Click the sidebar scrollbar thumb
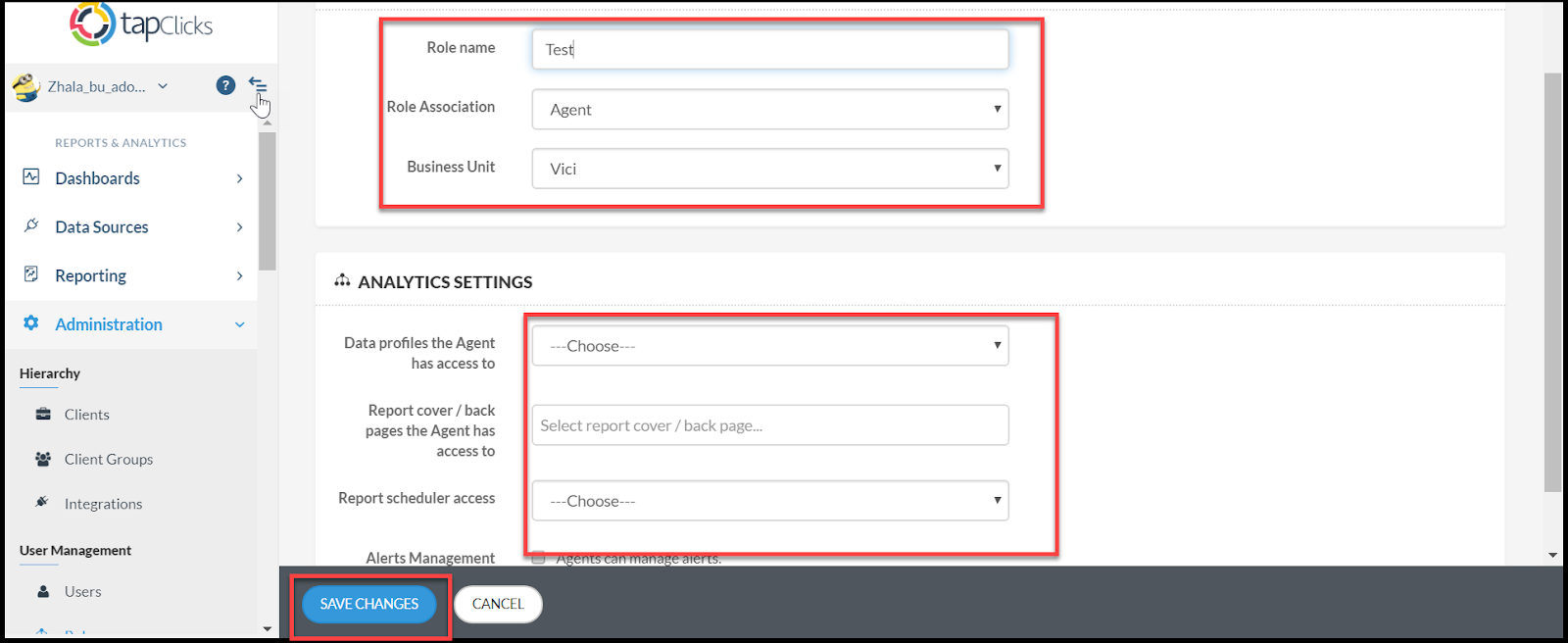This screenshot has width=1568, height=643. 267,201
